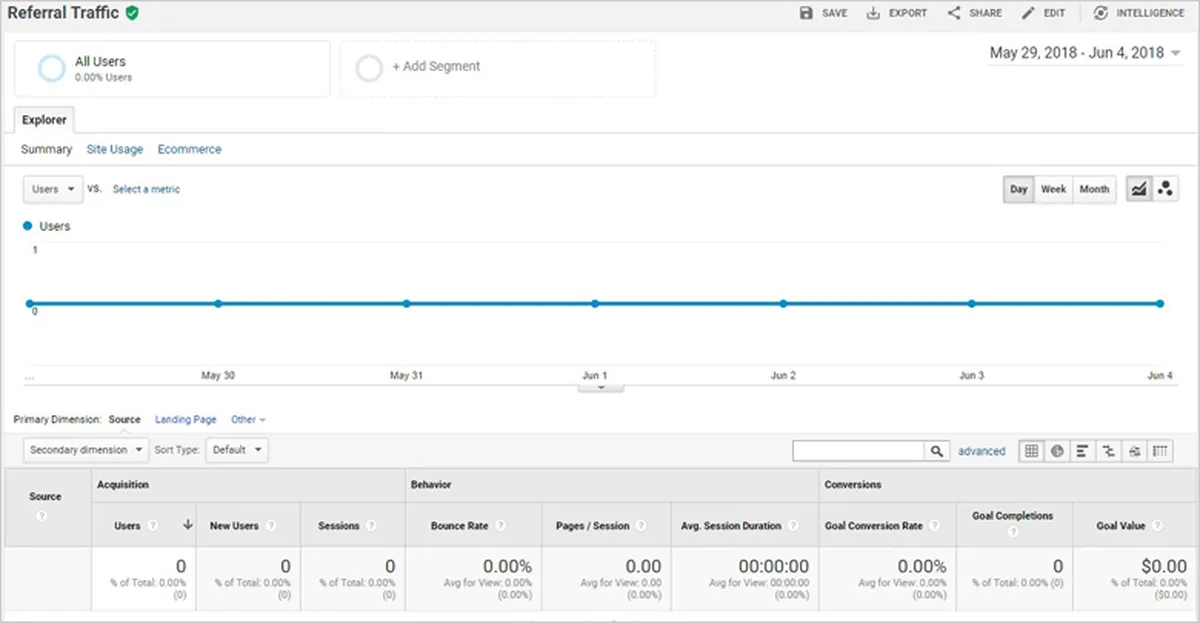Select Landing Page as primary dimension

186,420
